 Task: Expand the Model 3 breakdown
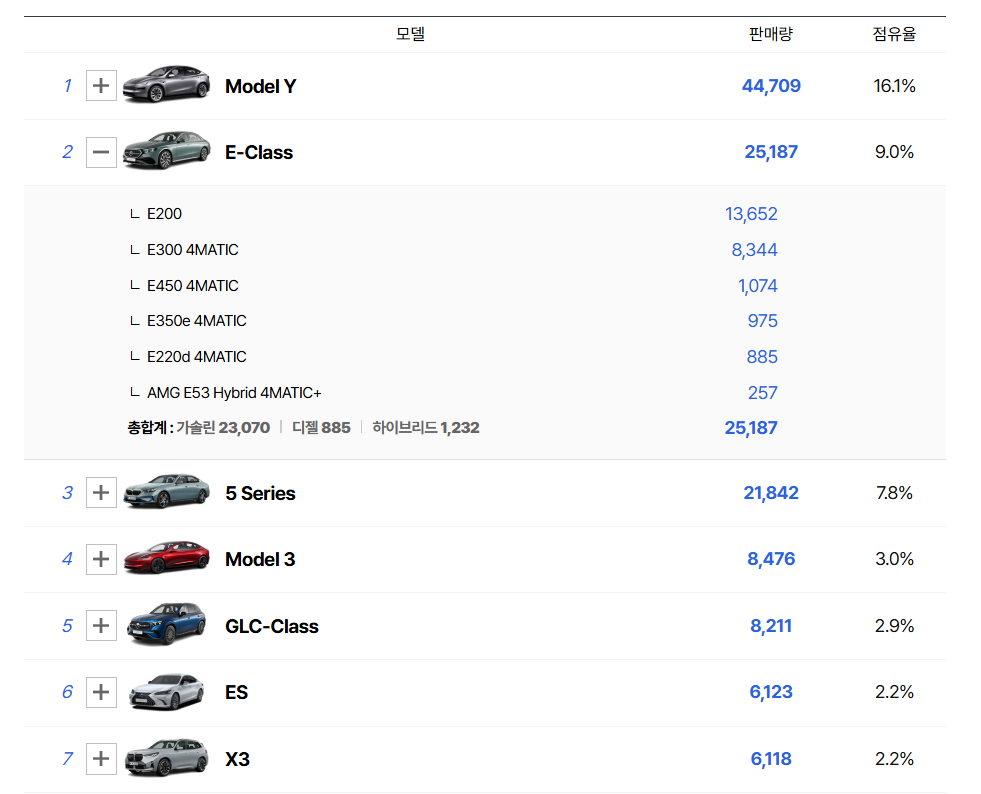101,560
